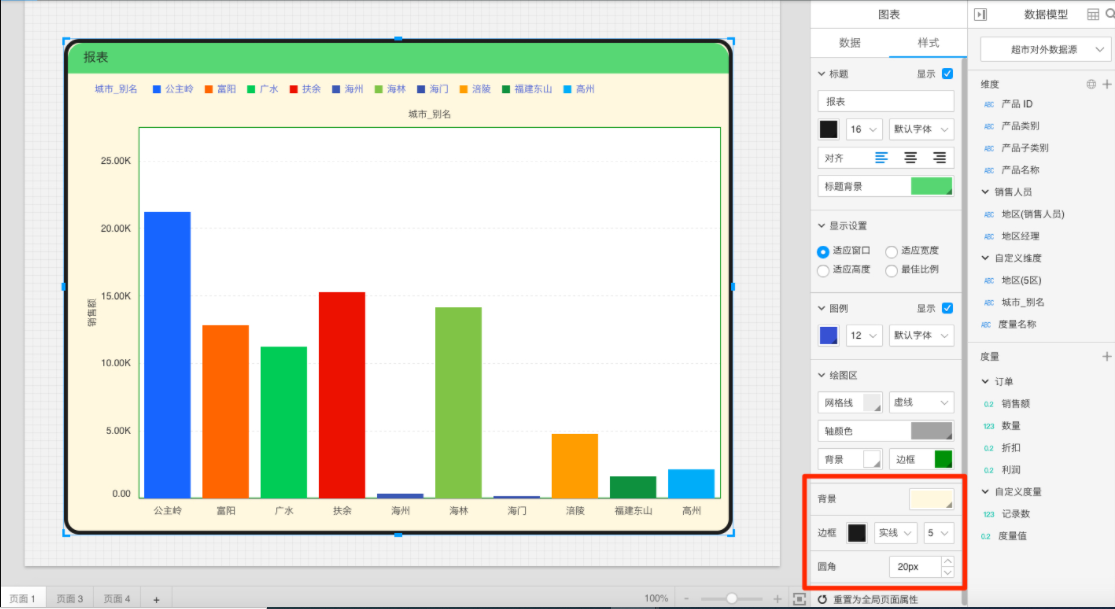Change the legend text blue color swatch
This screenshot has height=609, width=1115.
[x=828, y=335]
